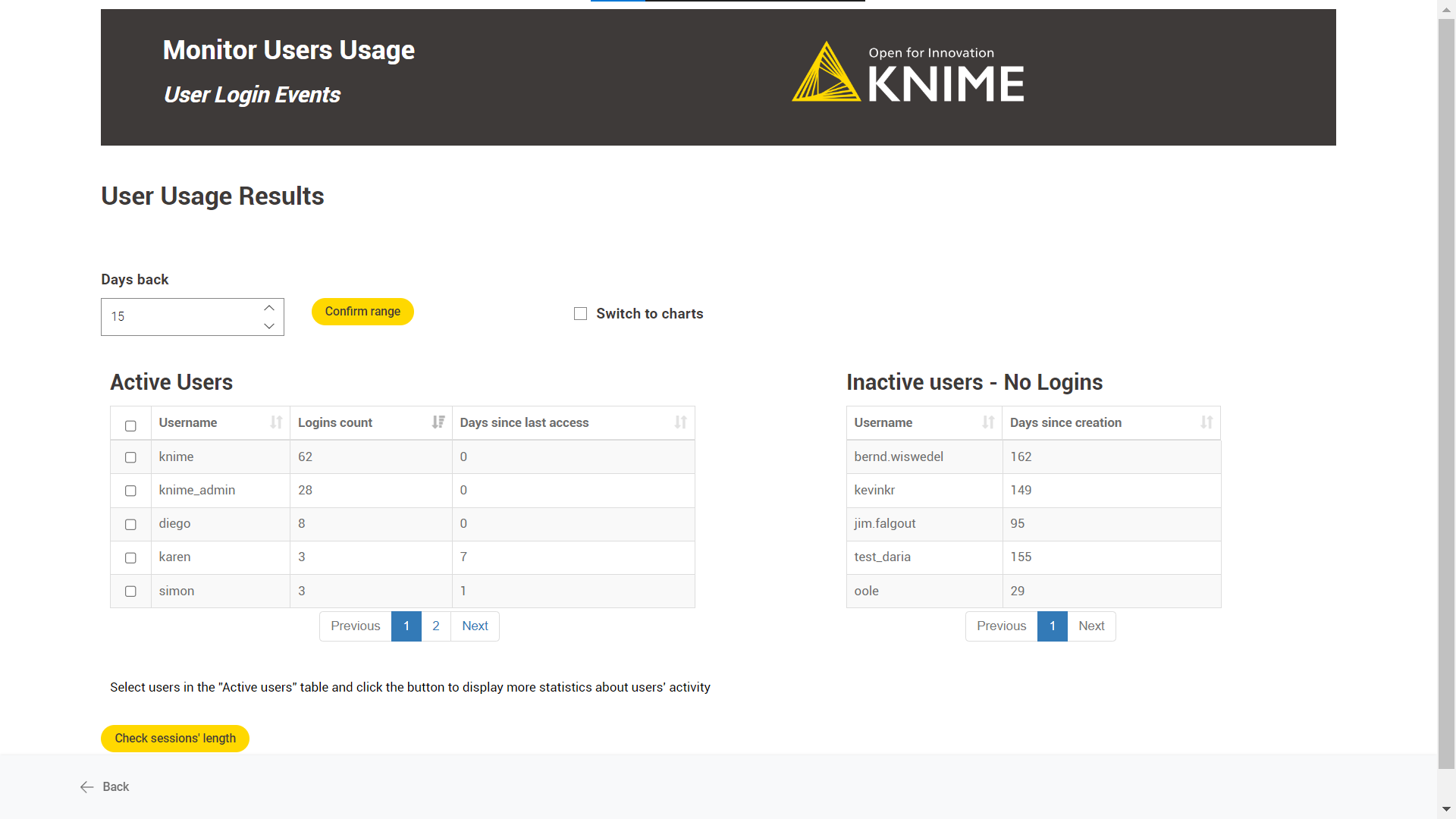Screen dimensions: 1456x819
Task: Go to Next page of Inactive users
Action: click(x=1092, y=626)
